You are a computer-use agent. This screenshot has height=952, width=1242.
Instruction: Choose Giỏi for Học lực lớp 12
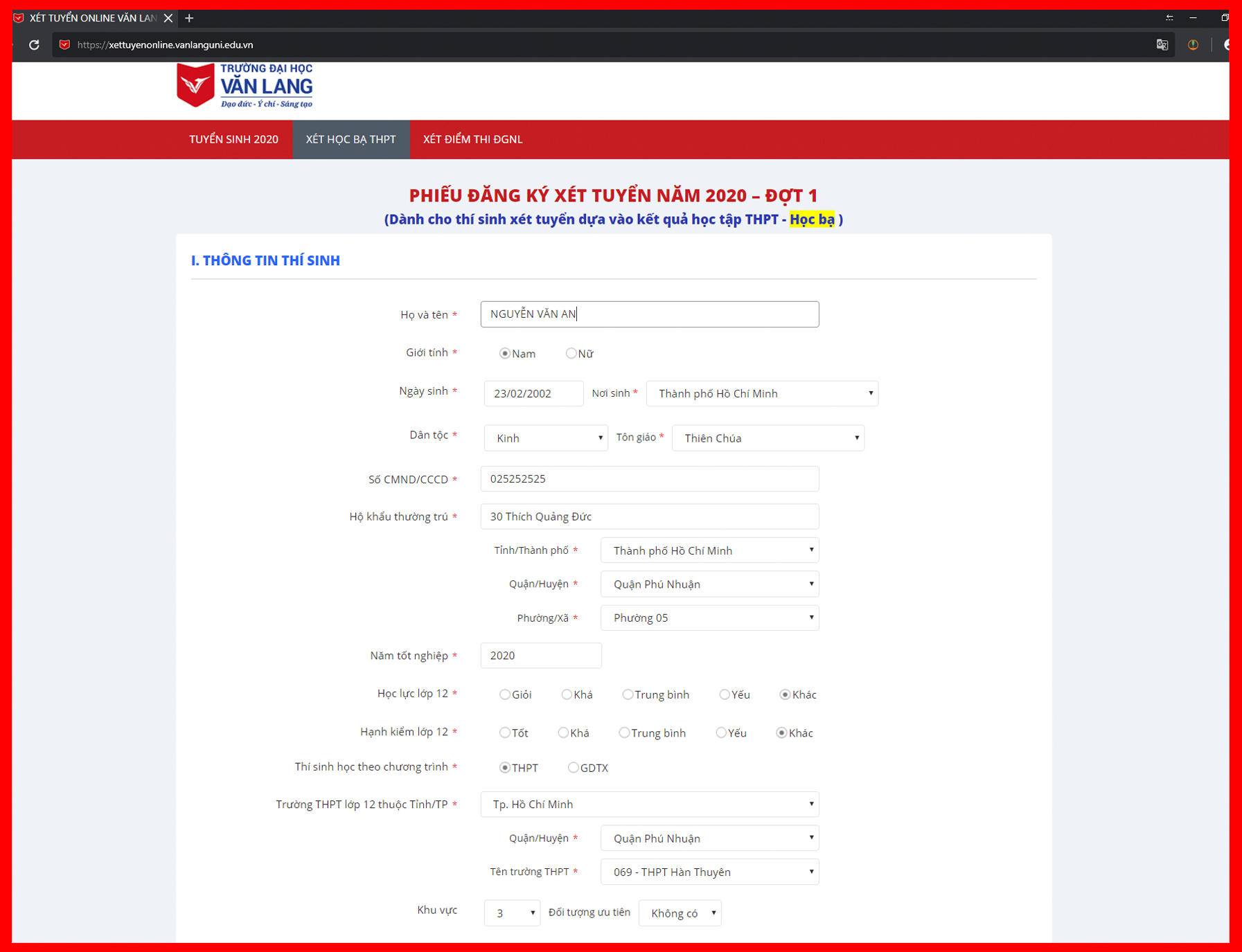point(505,694)
